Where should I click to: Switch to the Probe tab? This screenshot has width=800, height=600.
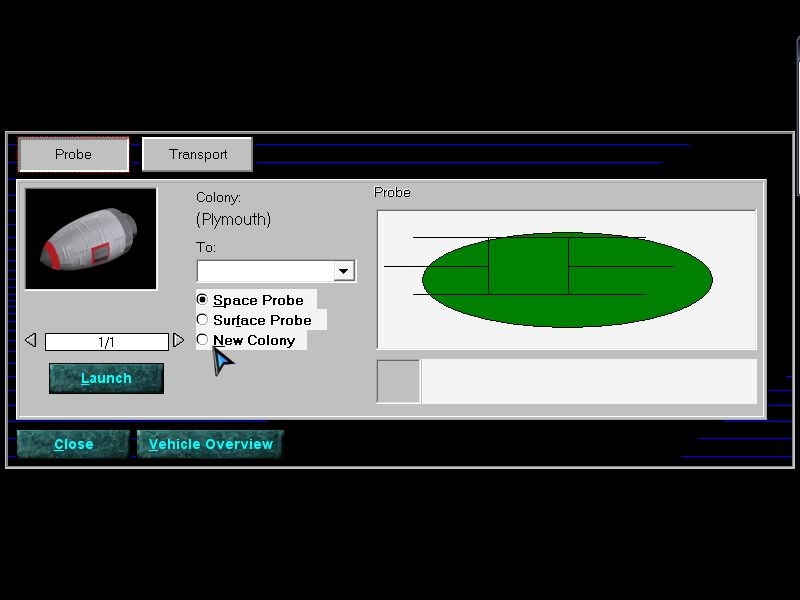pyautogui.click(x=73, y=154)
